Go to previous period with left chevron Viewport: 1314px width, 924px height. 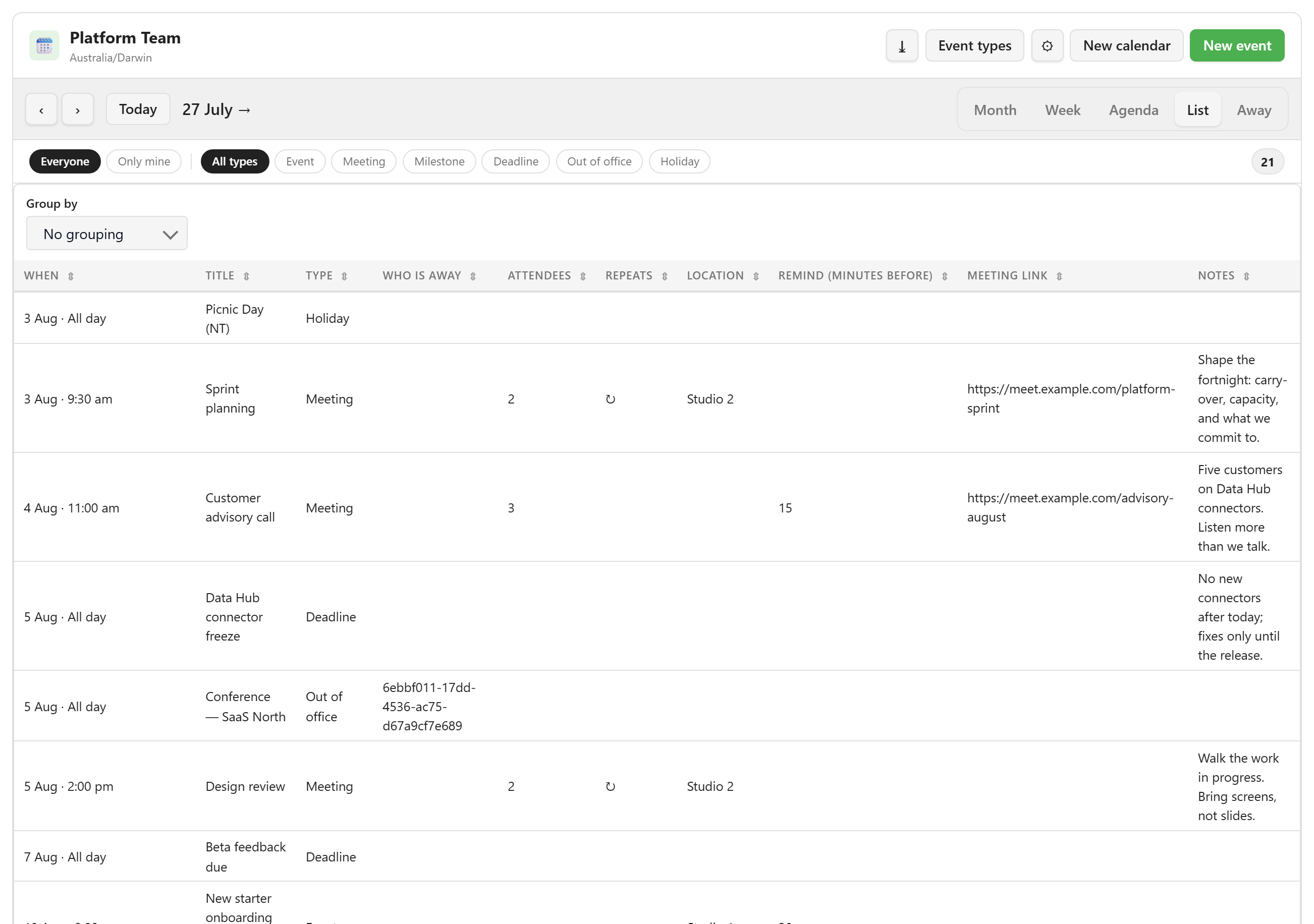pos(41,110)
